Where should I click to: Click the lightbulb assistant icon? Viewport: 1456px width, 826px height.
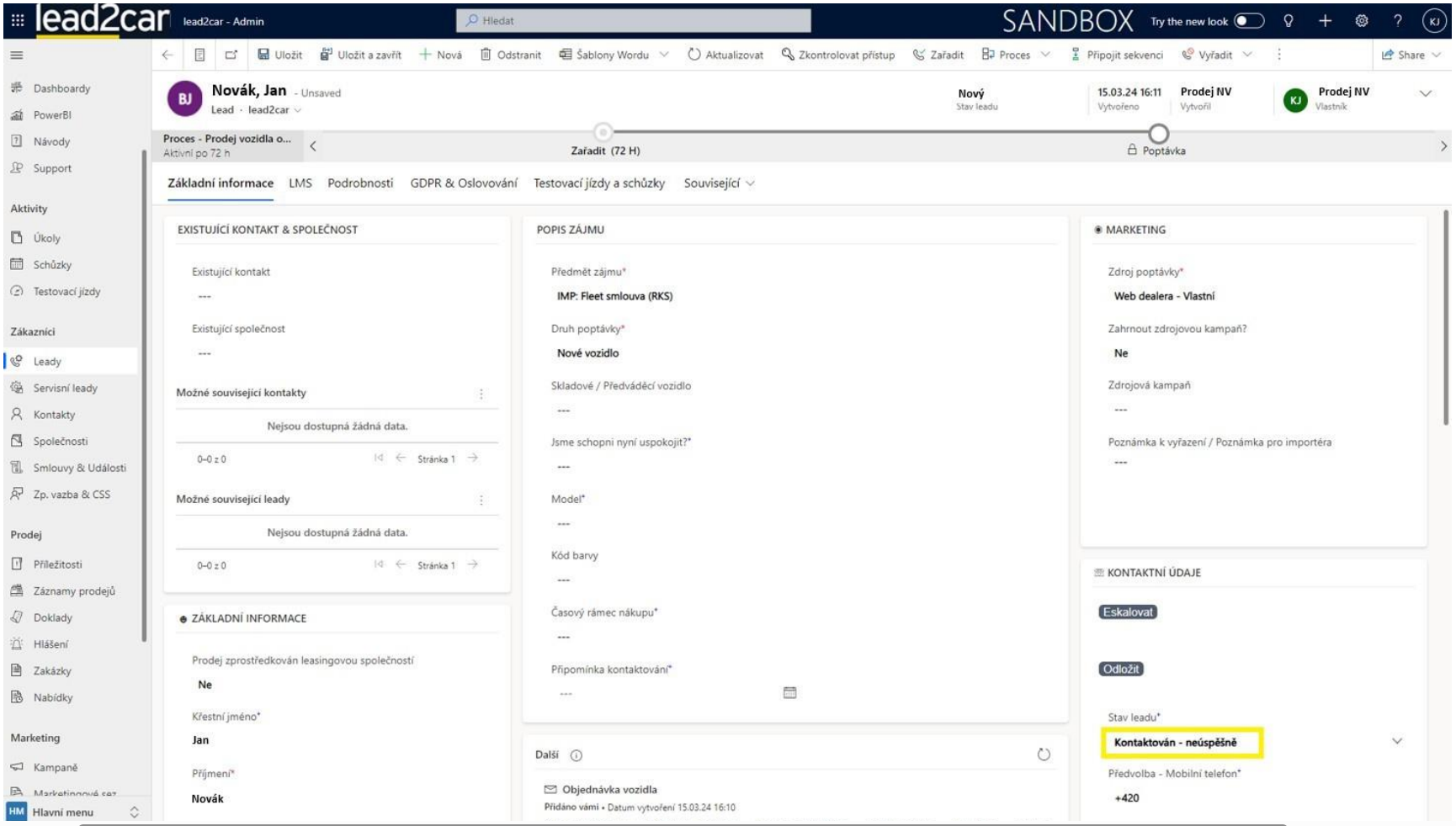coord(1288,21)
